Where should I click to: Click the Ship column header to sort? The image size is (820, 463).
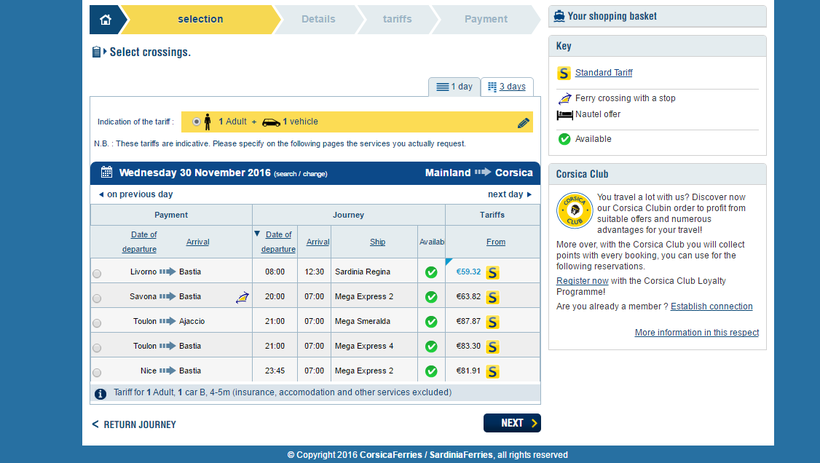(377, 241)
